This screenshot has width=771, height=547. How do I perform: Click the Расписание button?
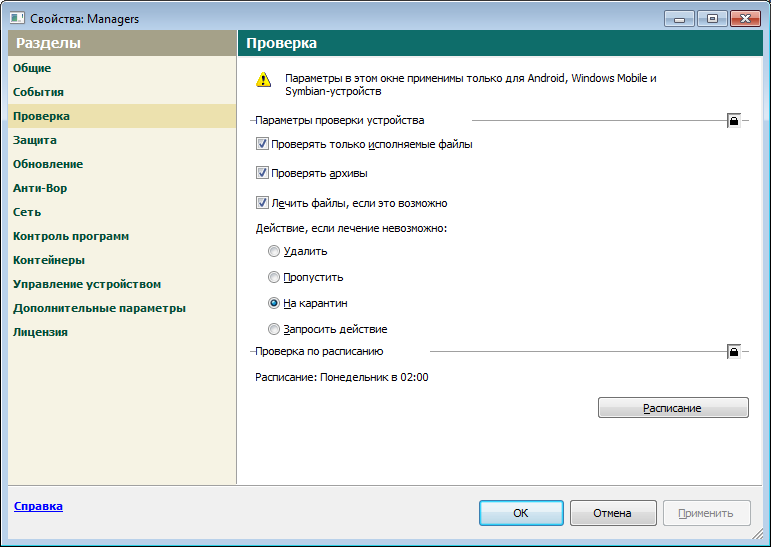pyautogui.click(x=673, y=408)
